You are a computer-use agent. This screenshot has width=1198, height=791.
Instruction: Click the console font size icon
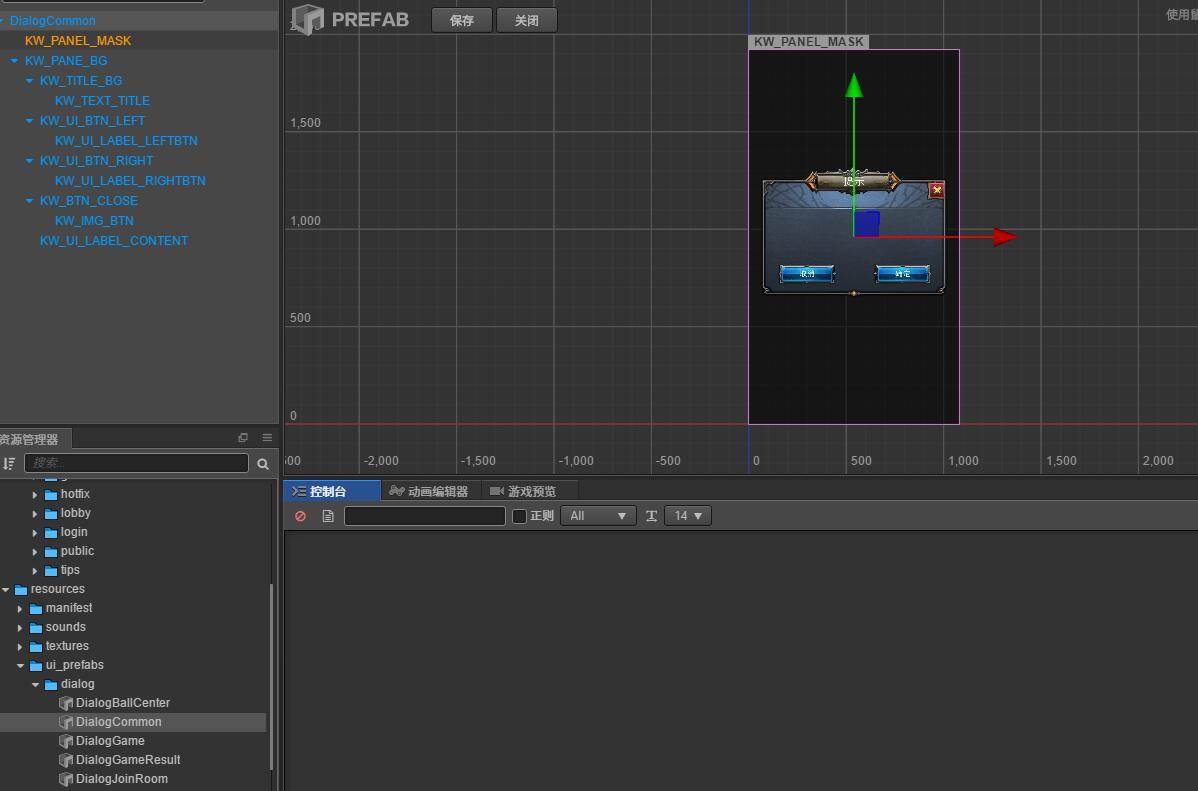tap(651, 516)
